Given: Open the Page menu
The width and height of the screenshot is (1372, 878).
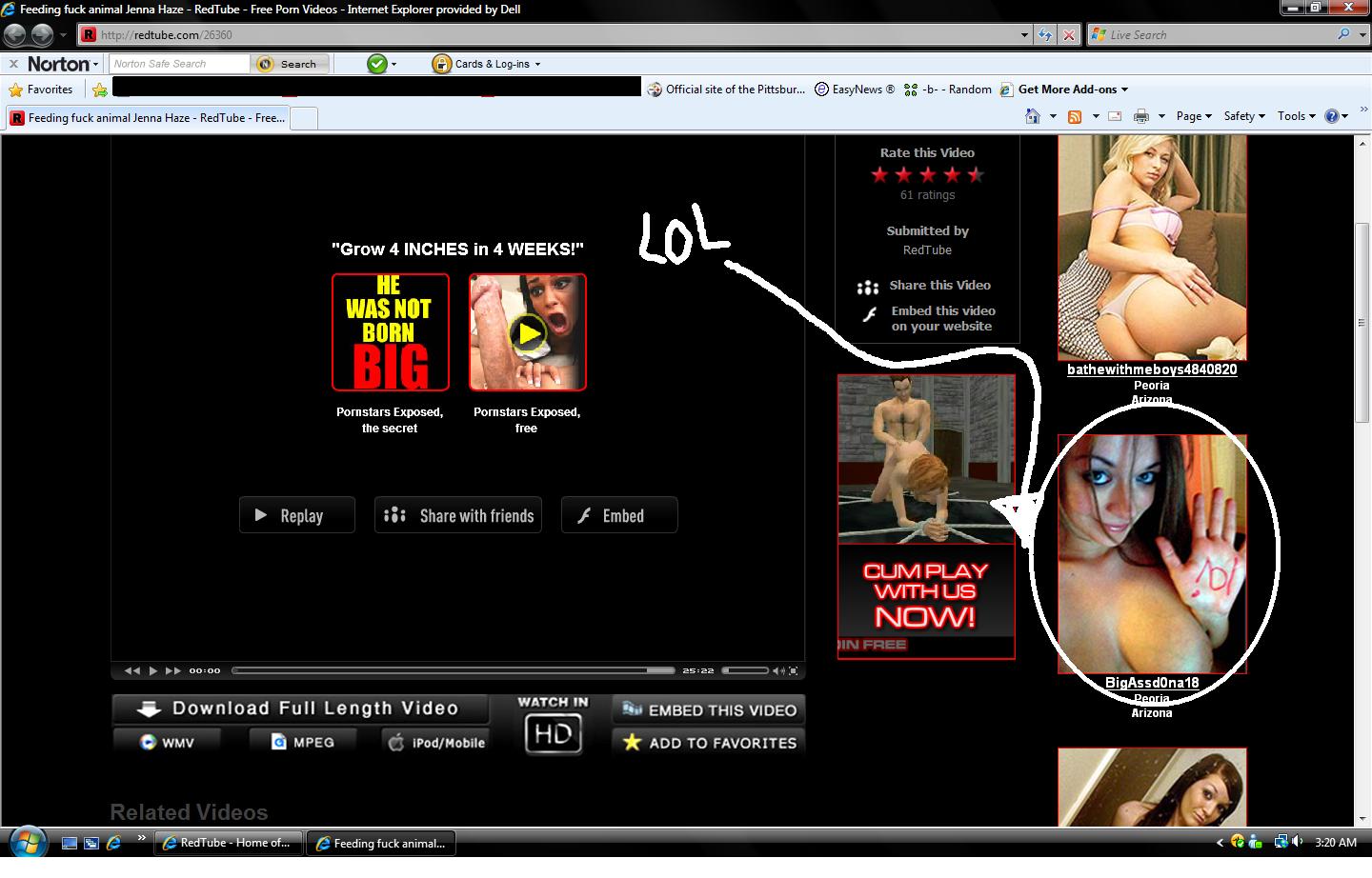Looking at the screenshot, I should pyautogui.click(x=1194, y=116).
